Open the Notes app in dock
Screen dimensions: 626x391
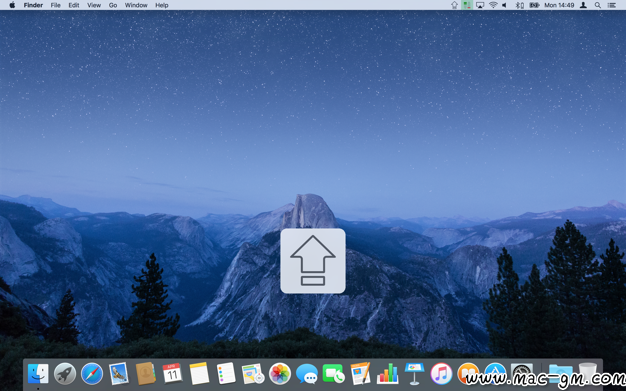[199, 374]
